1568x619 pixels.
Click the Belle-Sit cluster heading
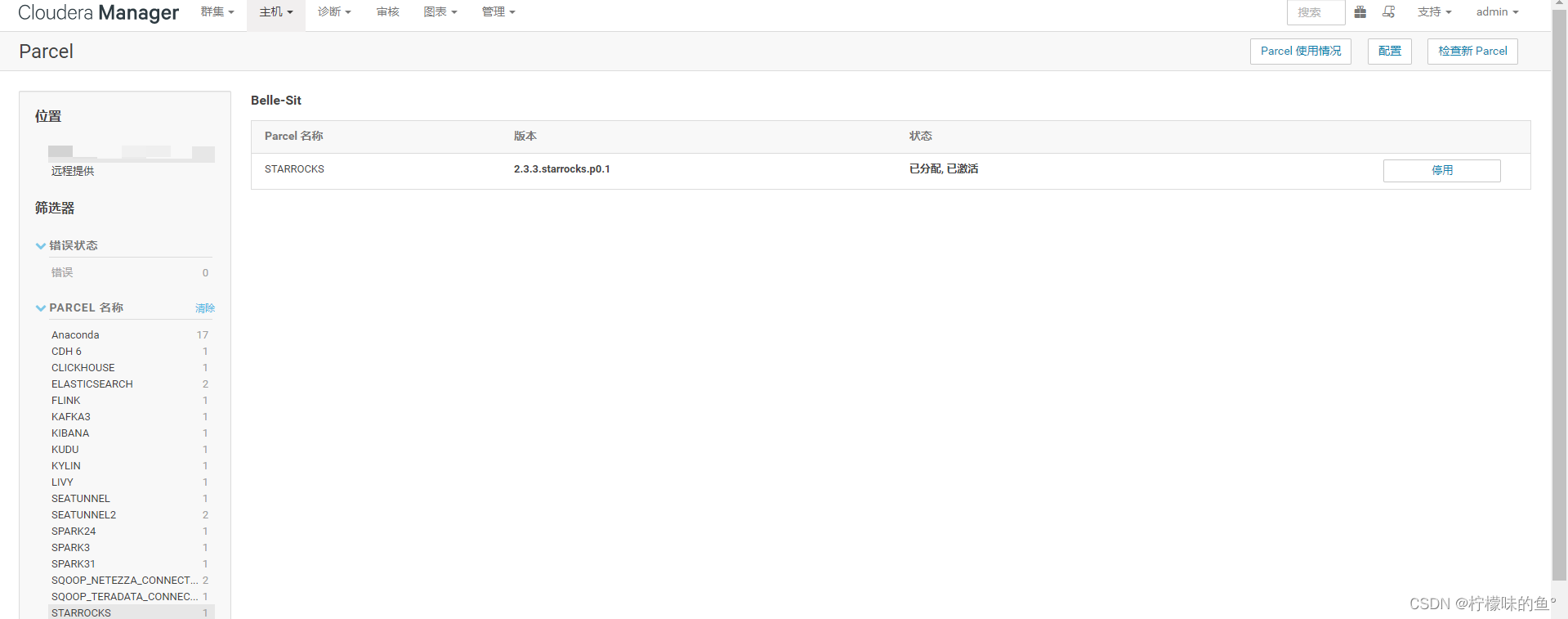click(276, 101)
